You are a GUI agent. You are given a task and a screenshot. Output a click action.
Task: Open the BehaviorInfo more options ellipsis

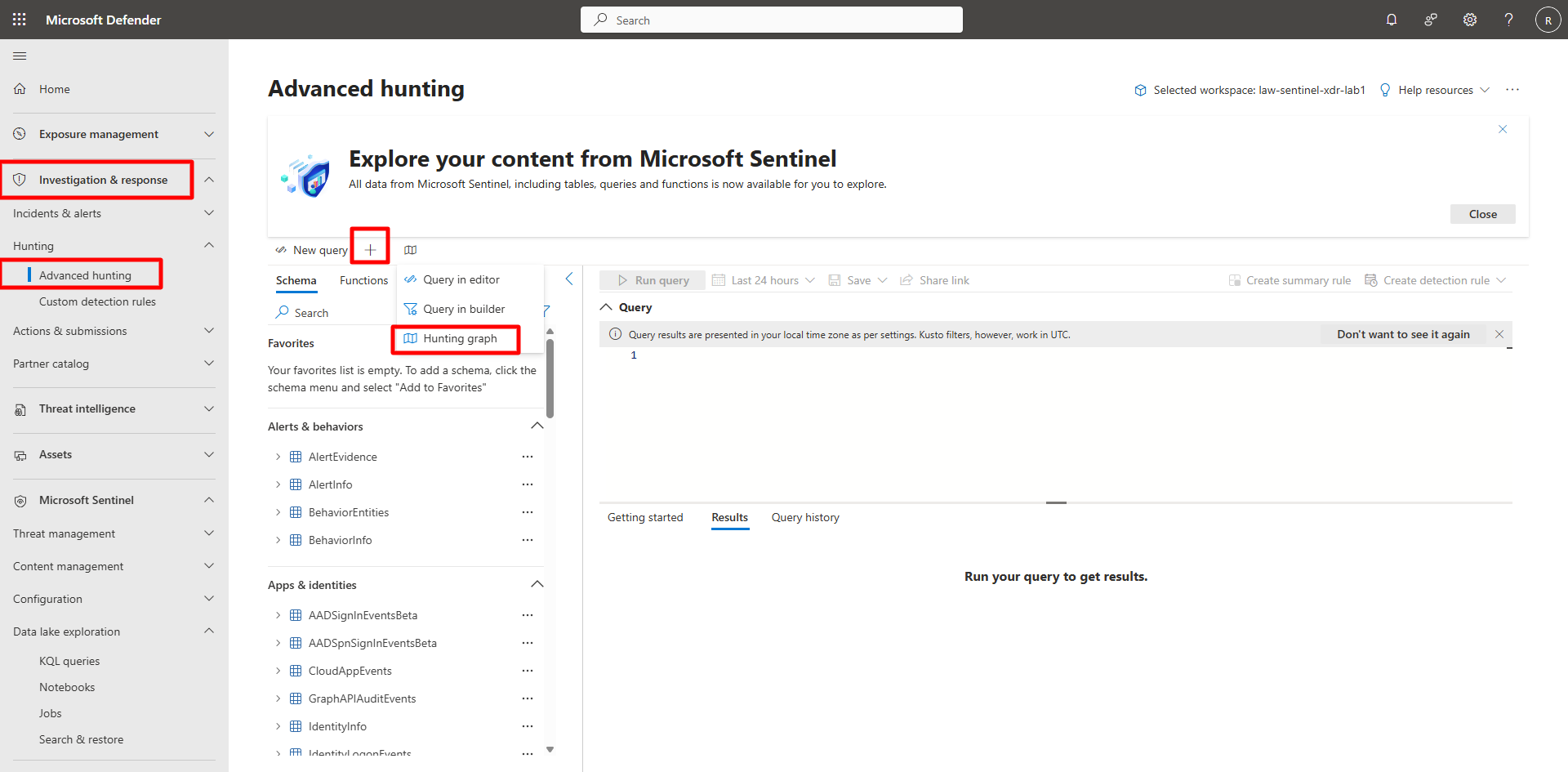tap(528, 540)
